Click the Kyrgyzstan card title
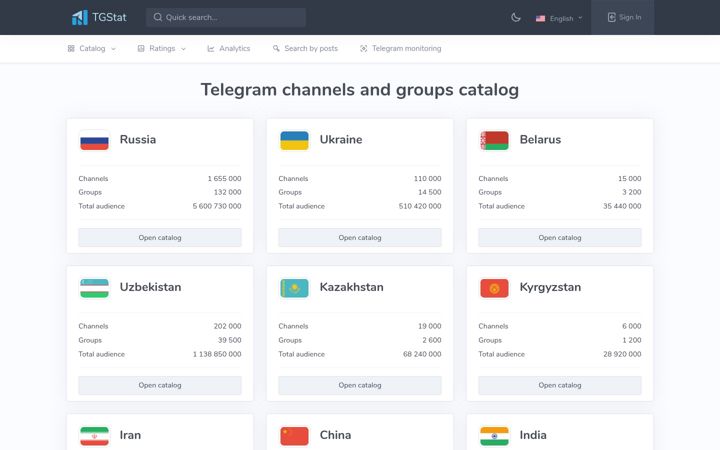The height and width of the screenshot is (450, 720). (550, 287)
